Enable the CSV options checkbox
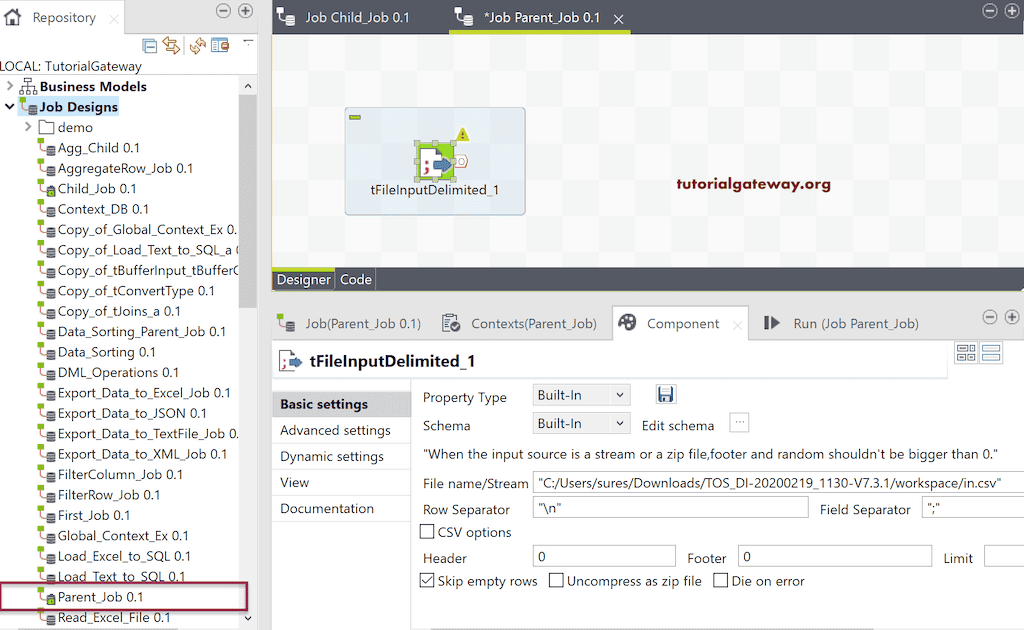This screenshot has width=1024, height=630. 426,532
